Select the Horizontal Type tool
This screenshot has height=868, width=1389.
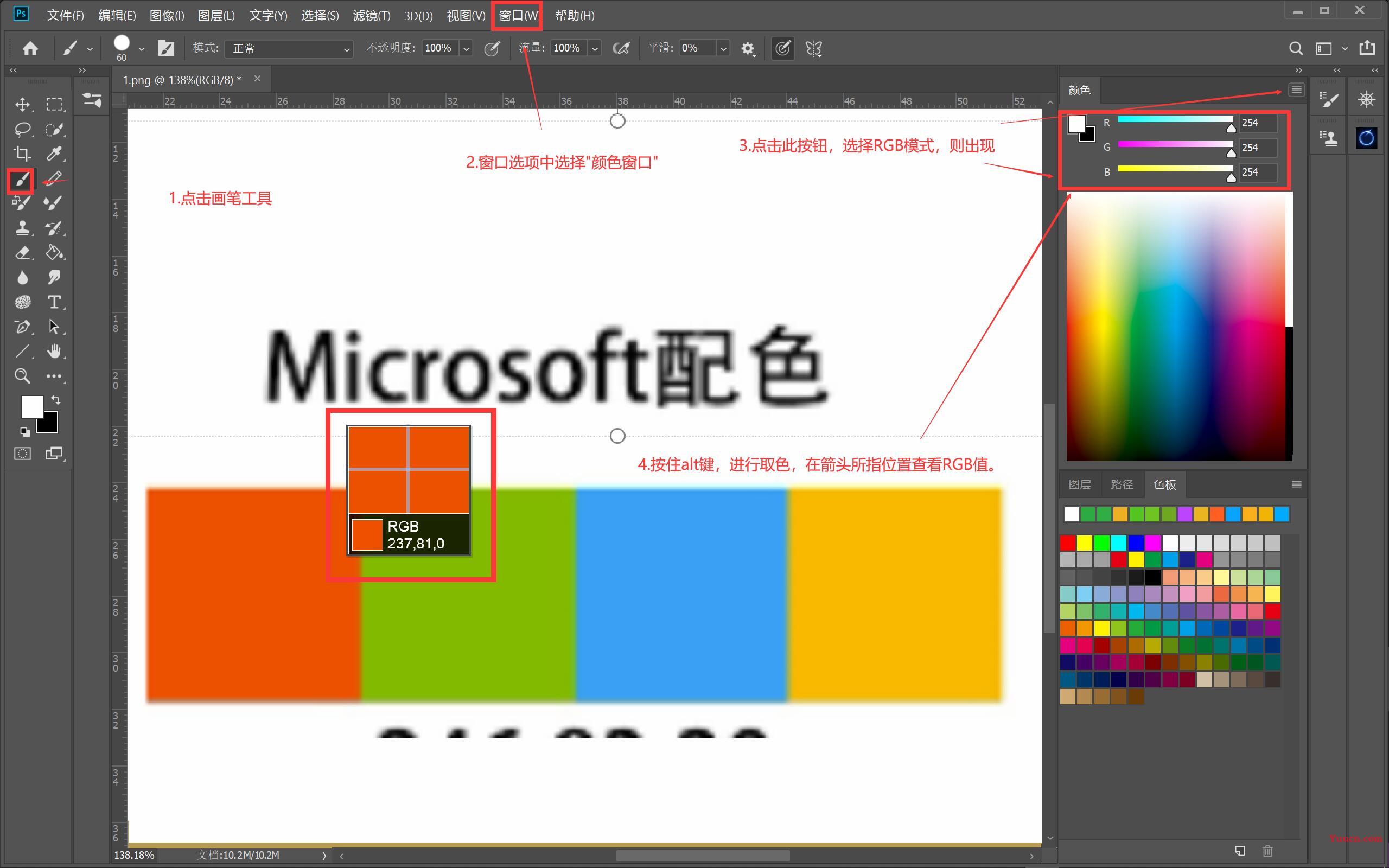(x=54, y=302)
